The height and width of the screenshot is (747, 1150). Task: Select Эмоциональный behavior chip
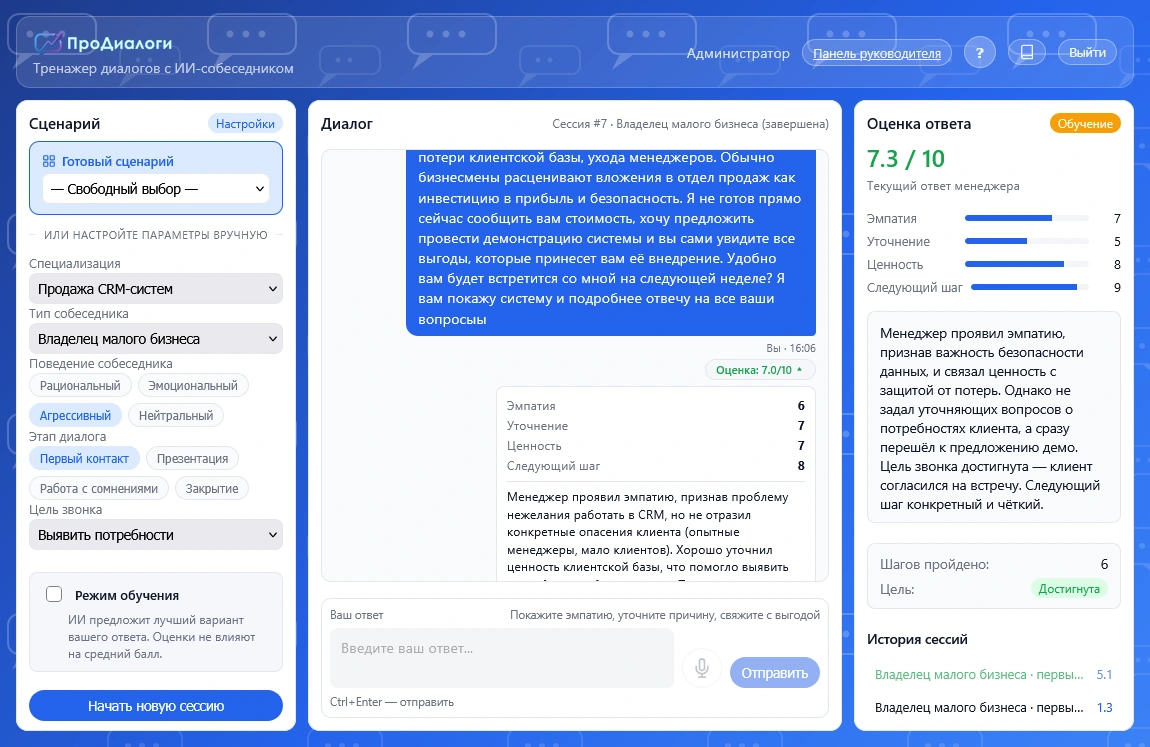193,386
